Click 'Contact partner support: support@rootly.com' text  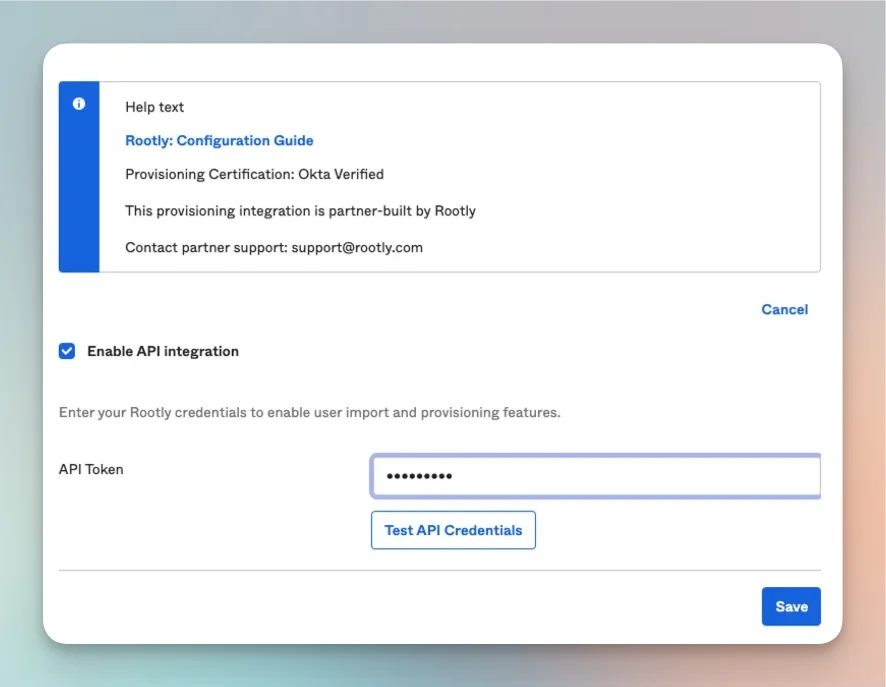point(273,247)
